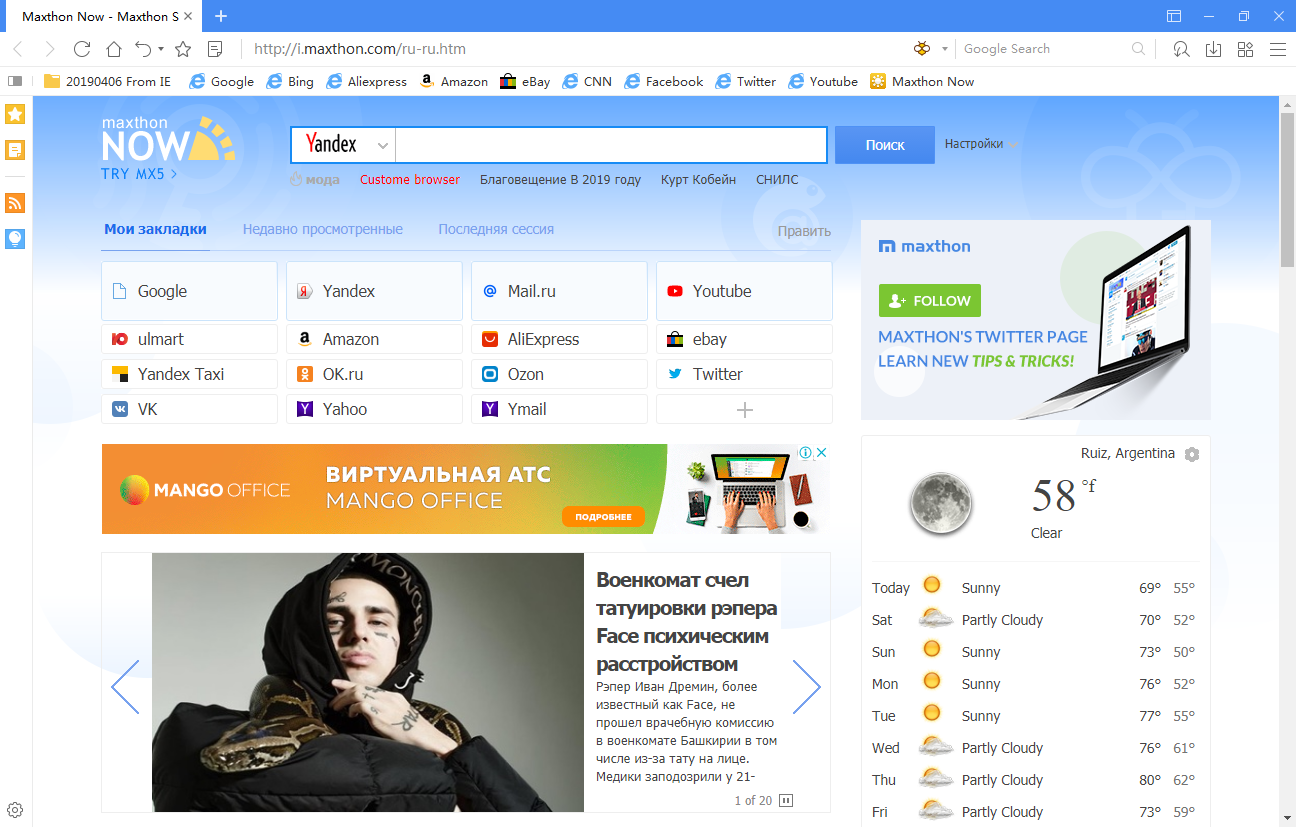This screenshot has width=1296, height=827.
Task: Click the Google Search input box
Action: (1043, 49)
